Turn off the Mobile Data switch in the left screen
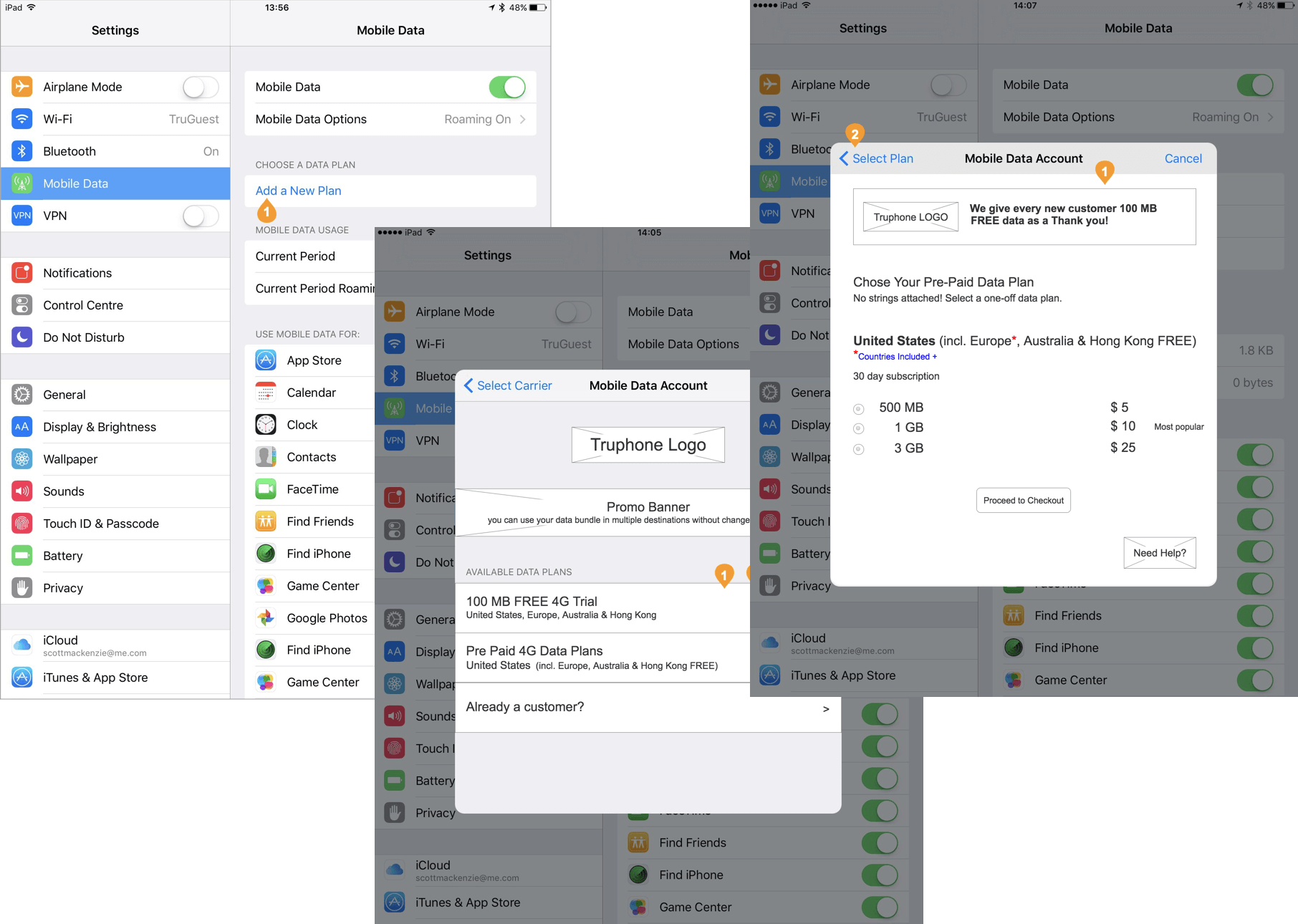Viewport: 1298px width, 924px height. [x=507, y=87]
